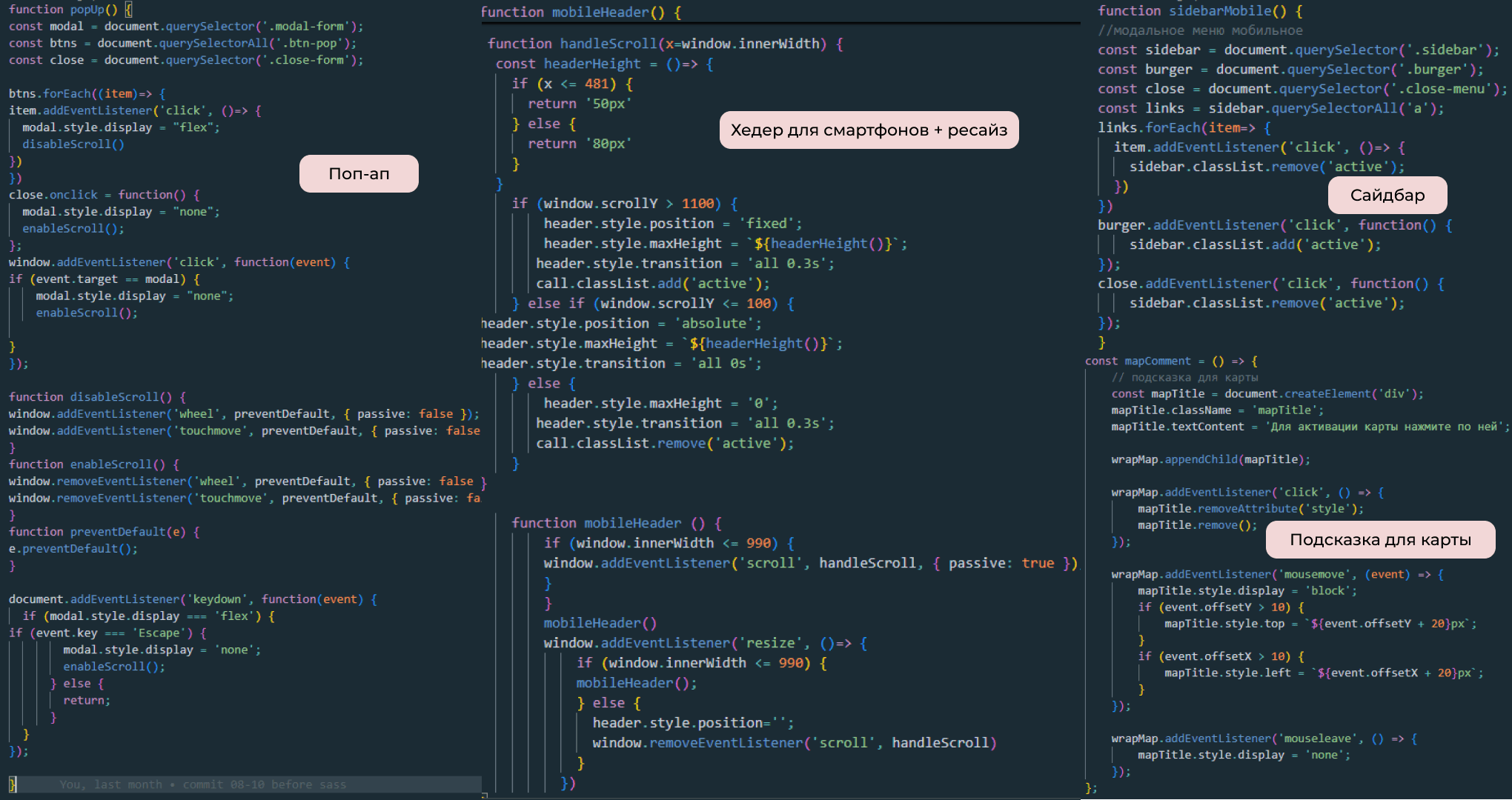This screenshot has height=800, width=1512.
Task: Click the line 'function preventDefault(e) {'
Action: 105,532
